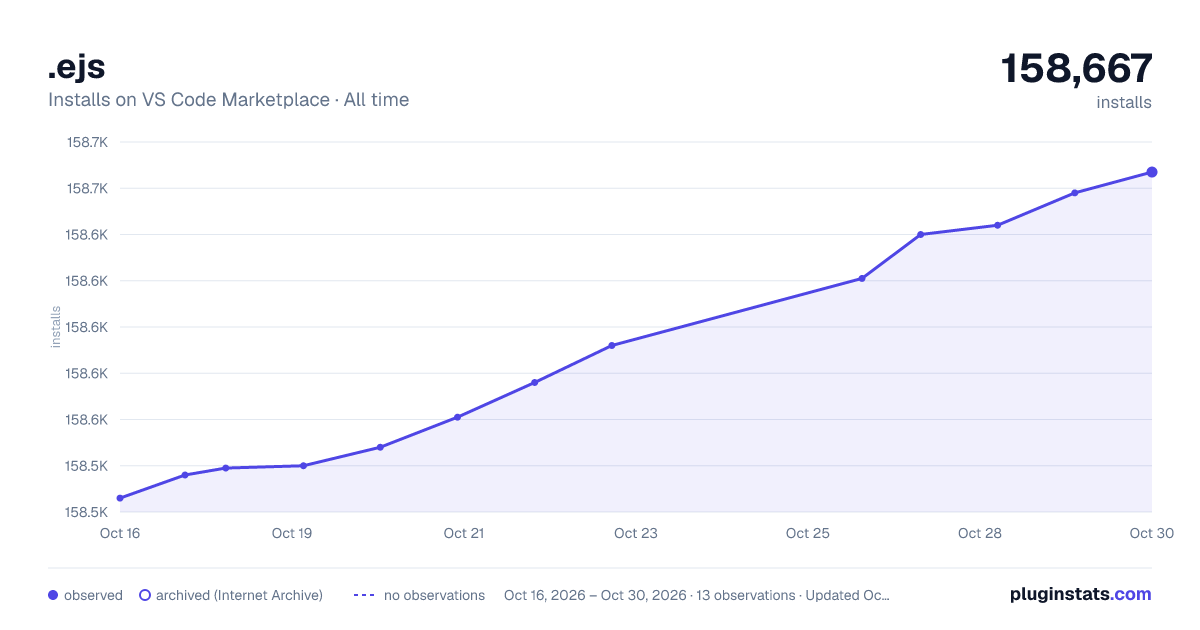Select the data point just after Oct 25

[x=862, y=278]
